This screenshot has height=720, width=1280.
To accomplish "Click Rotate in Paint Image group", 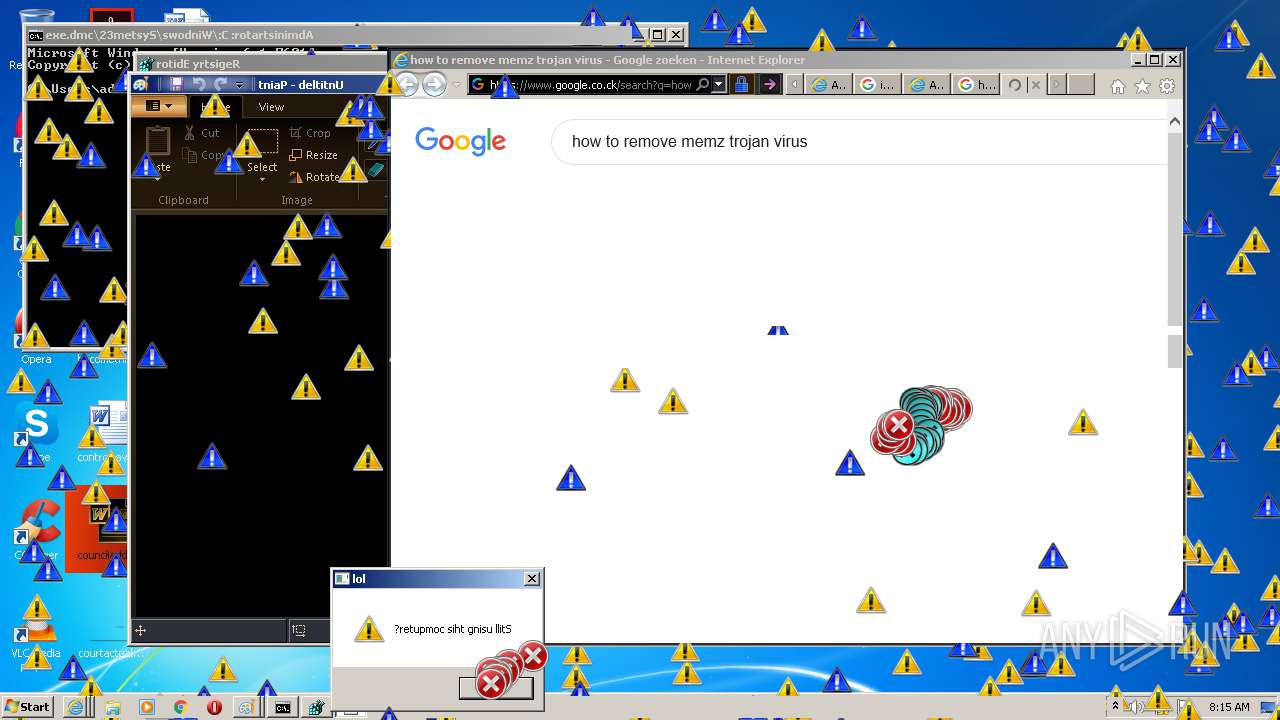I will (316, 177).
